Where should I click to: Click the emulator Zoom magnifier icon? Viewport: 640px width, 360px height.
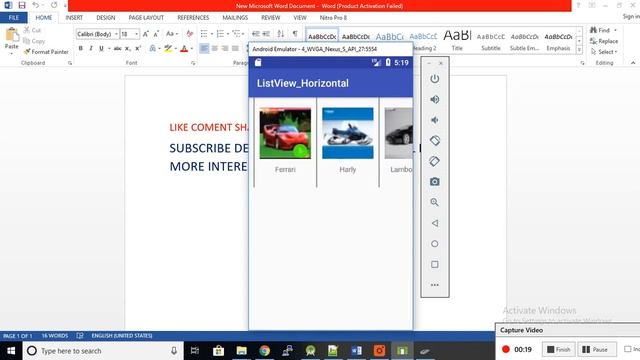(435, 202)
